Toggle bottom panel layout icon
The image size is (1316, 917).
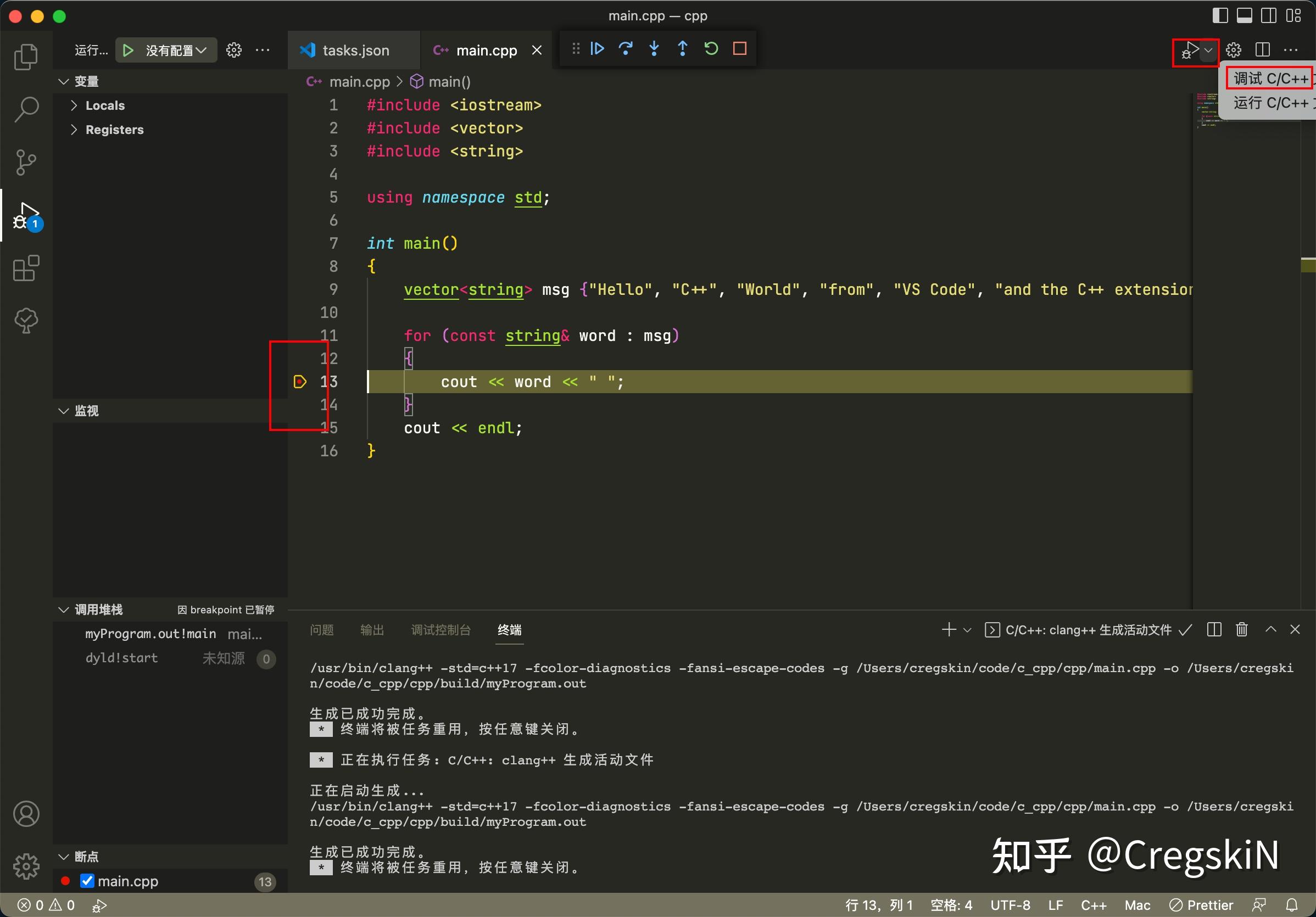(1245, 16)
